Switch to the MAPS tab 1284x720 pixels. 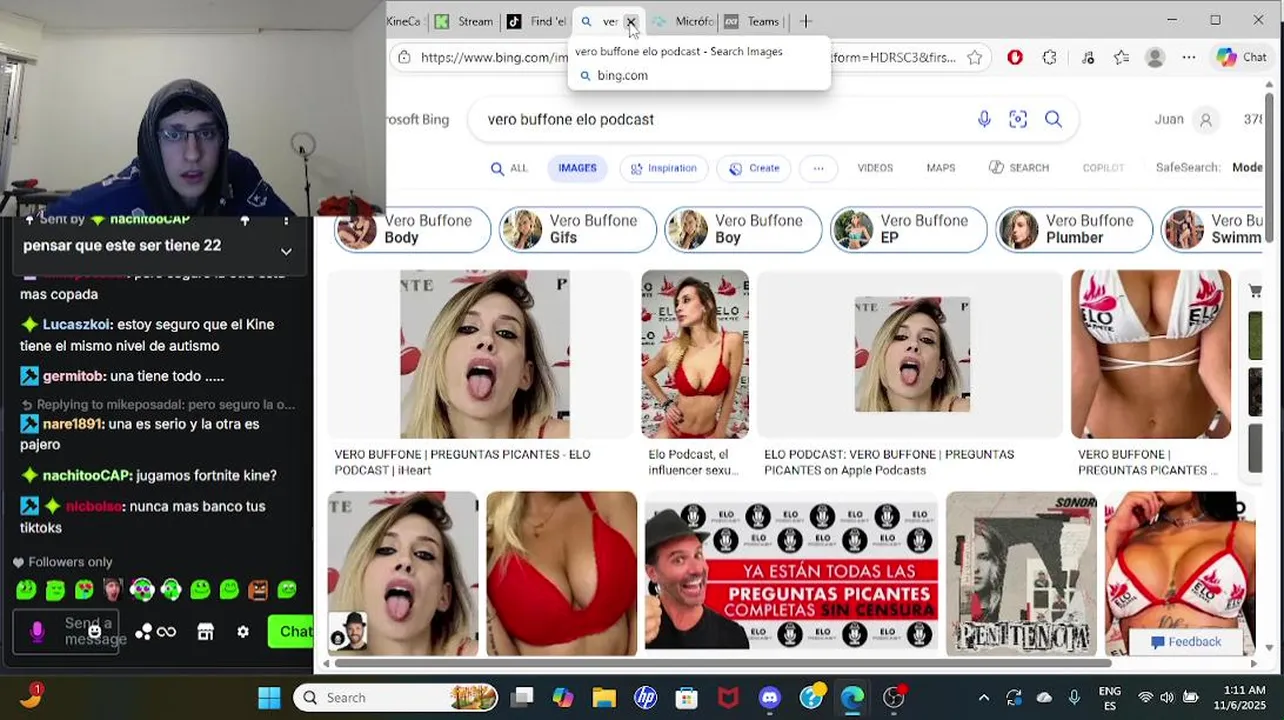click(x=941, y=168)
